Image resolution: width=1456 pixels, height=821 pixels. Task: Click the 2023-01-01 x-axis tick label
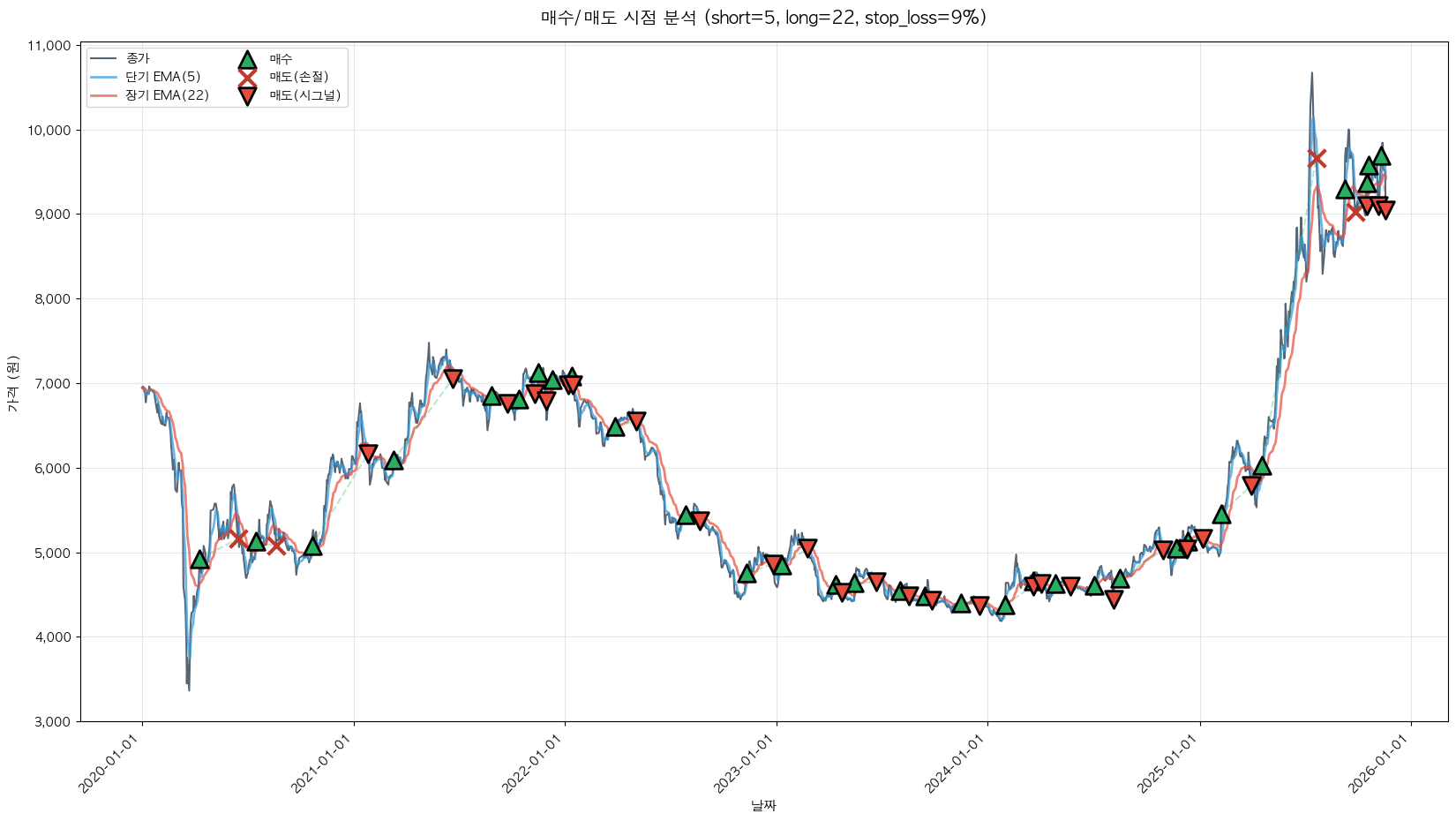[747, 765]
